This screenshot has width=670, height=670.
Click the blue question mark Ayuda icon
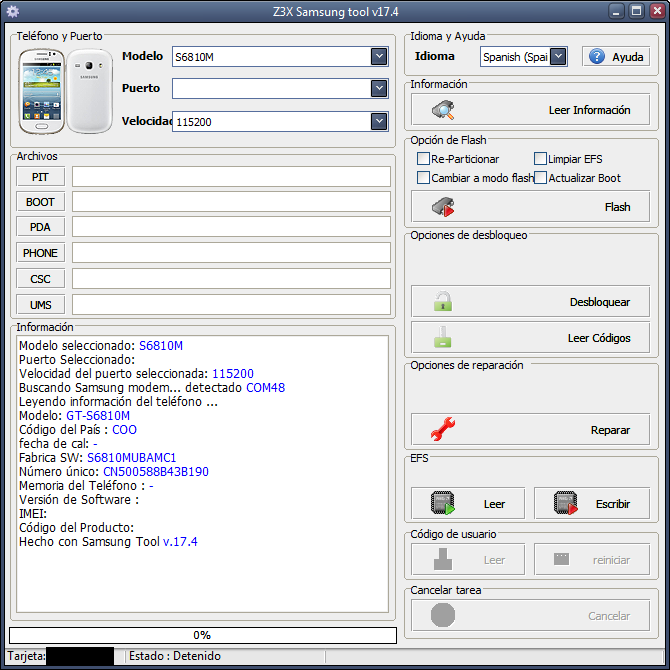click(x=599, y=57)
